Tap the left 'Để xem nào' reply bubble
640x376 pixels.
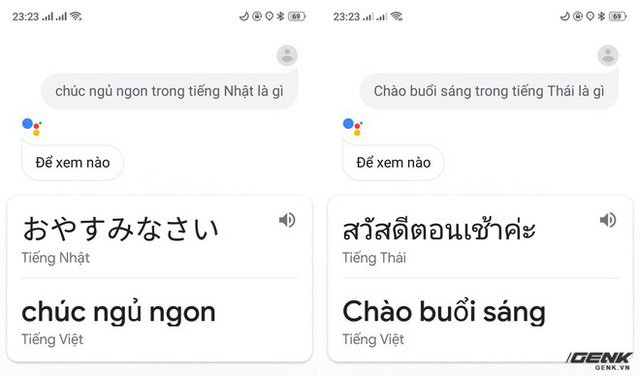coord(73,162)
